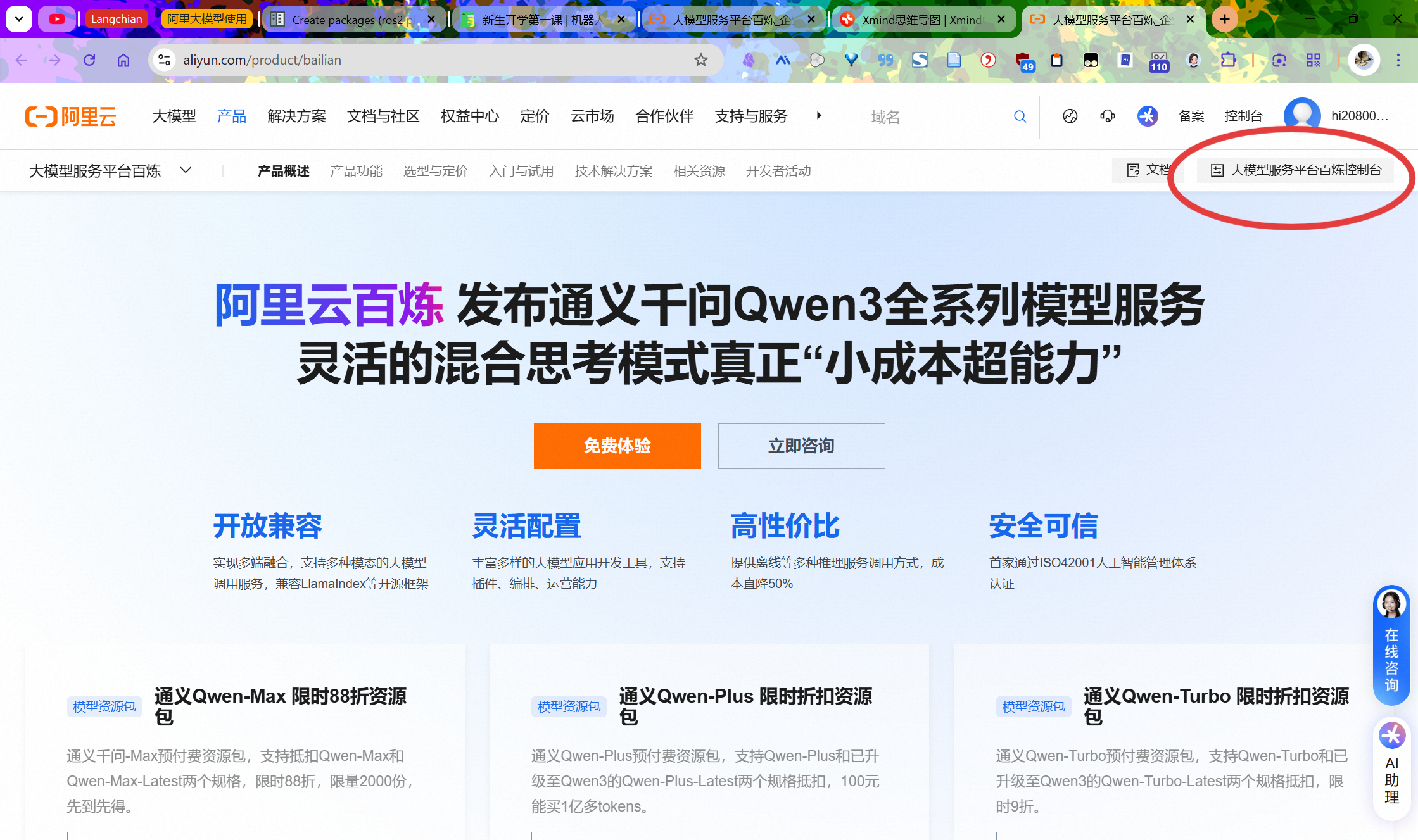Open the Langchian tab group
1418x840 pixels.
pyautogui.click(x=117, y=19)
